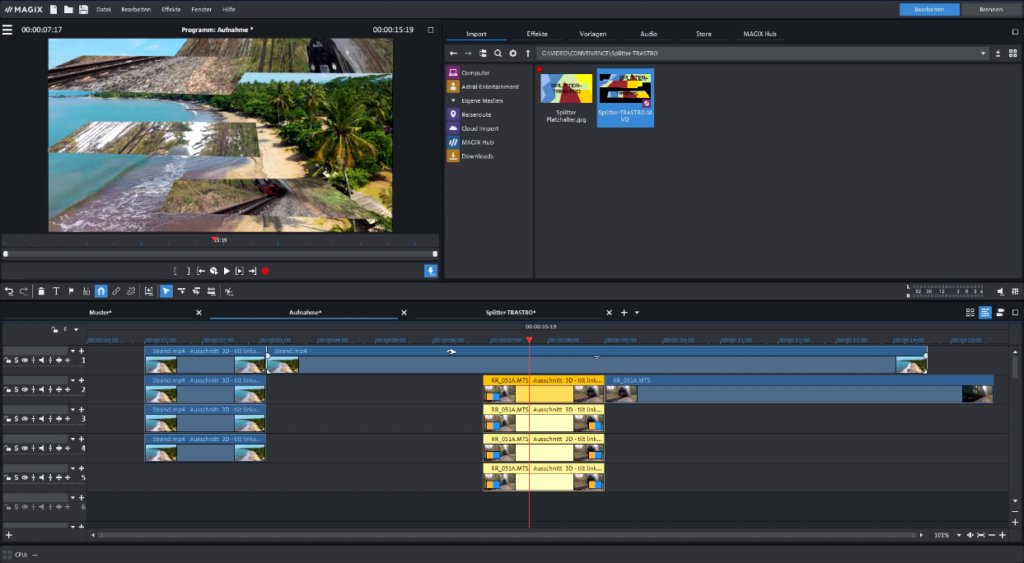Mute audio speaker on track 4
This screenshot has width=1024, height=563.
[42, 449]
